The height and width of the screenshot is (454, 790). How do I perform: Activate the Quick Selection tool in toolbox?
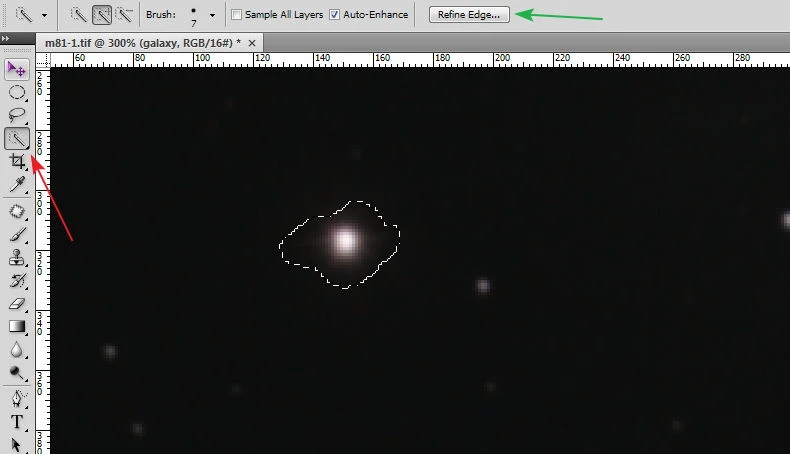coord(17,139)
